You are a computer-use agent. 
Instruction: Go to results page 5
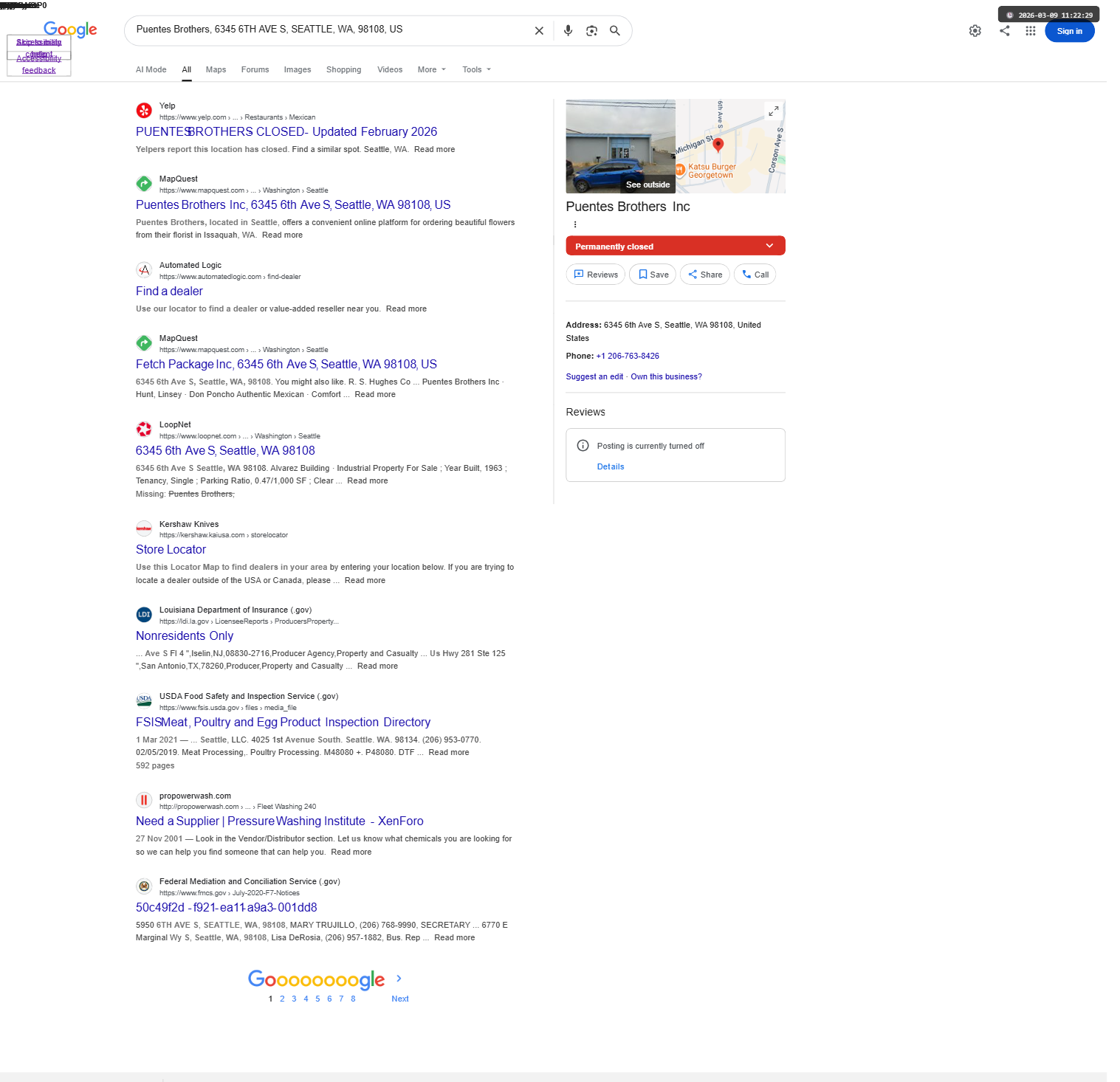click(x=317, y=999)
